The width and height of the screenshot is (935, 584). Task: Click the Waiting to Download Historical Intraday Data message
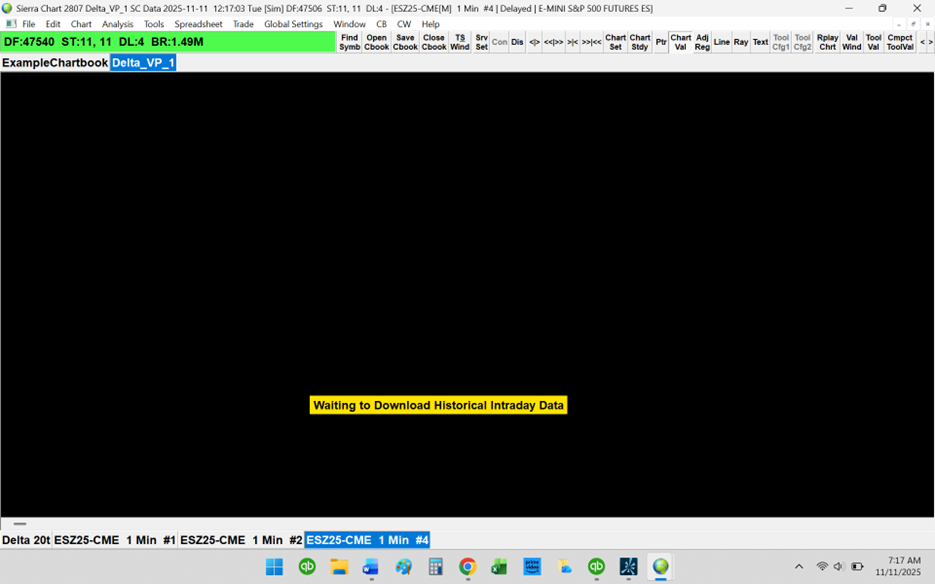point(438,405)
